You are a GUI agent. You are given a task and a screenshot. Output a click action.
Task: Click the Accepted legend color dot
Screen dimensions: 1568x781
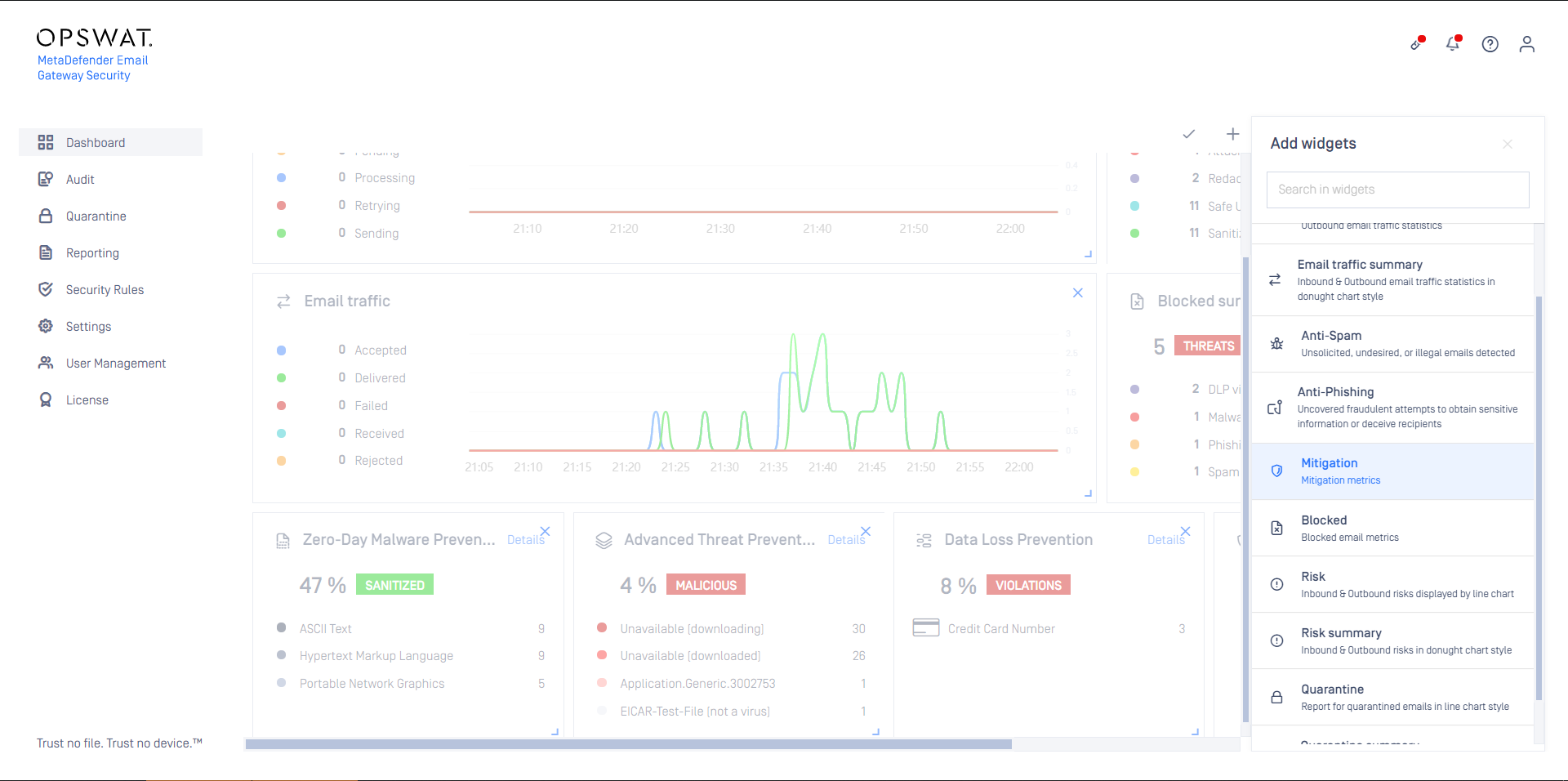point(282,350)
